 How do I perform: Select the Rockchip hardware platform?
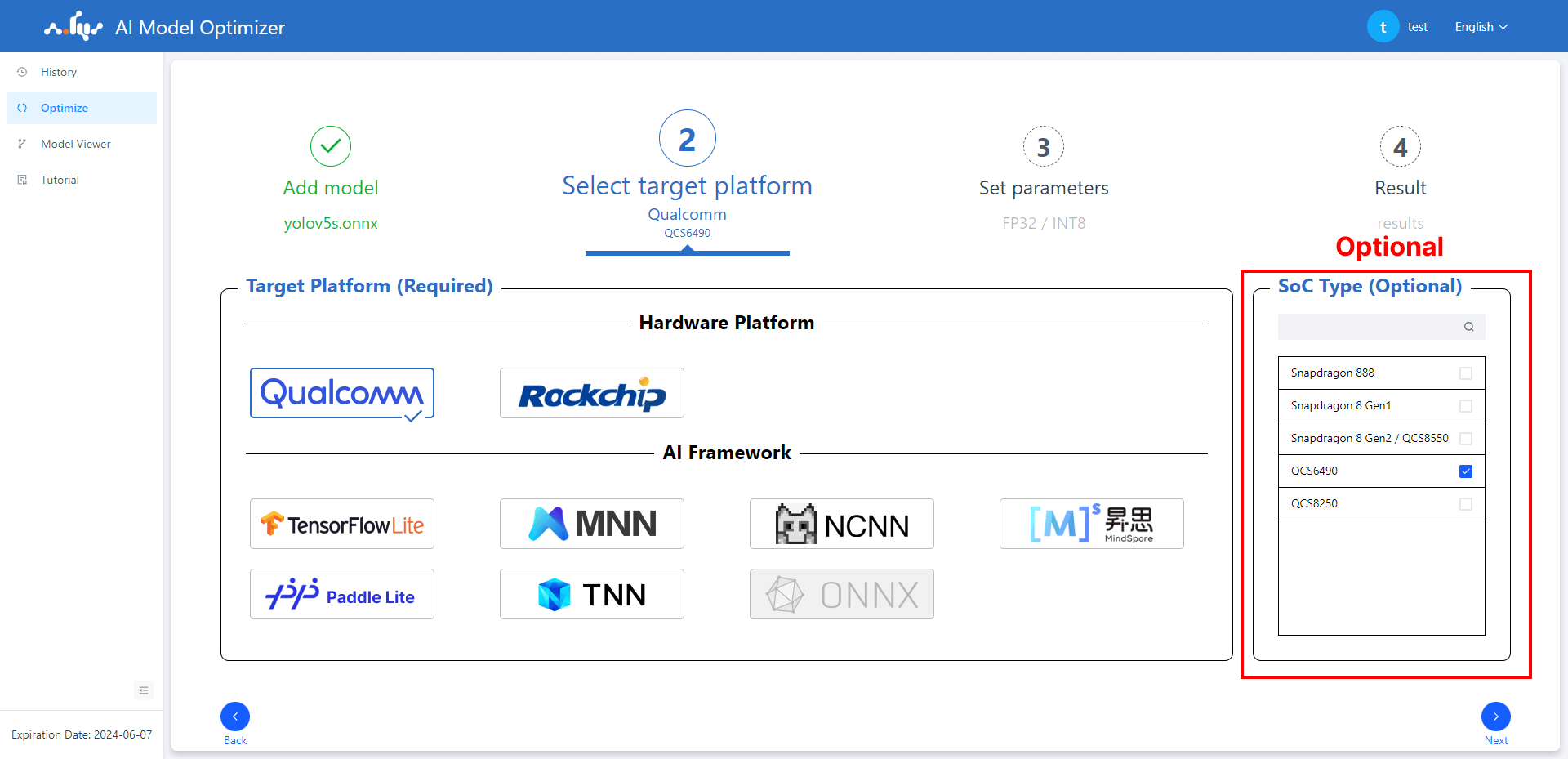click(591, 393)
